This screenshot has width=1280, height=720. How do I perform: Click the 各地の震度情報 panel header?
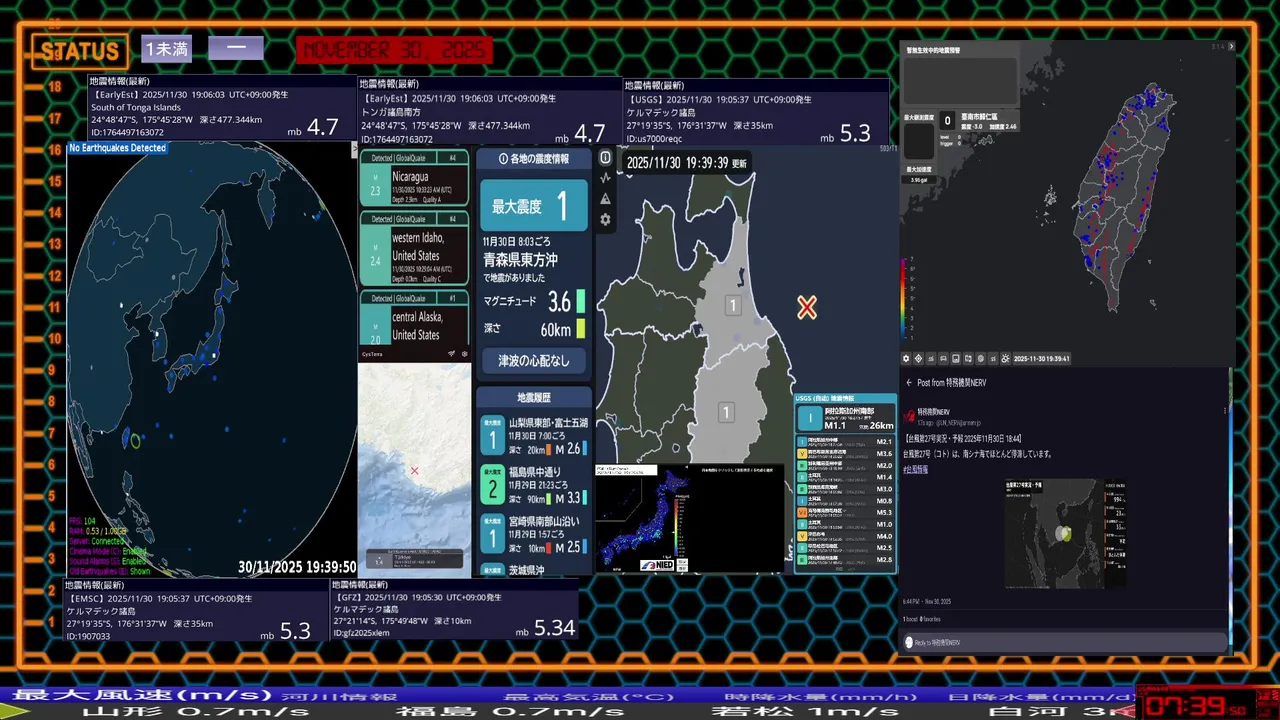[534, 159]
